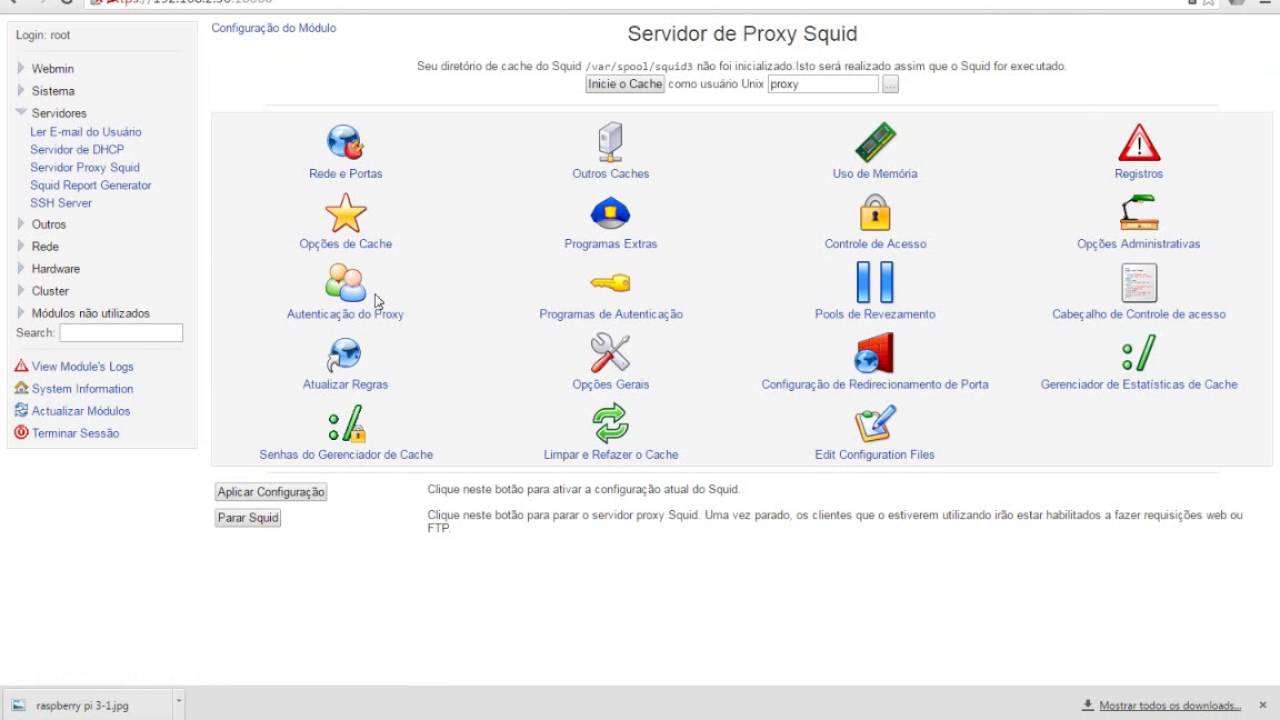Open the Pools de Revezamento blue bars icon
1280x720 pixels.
pos(875,283)
